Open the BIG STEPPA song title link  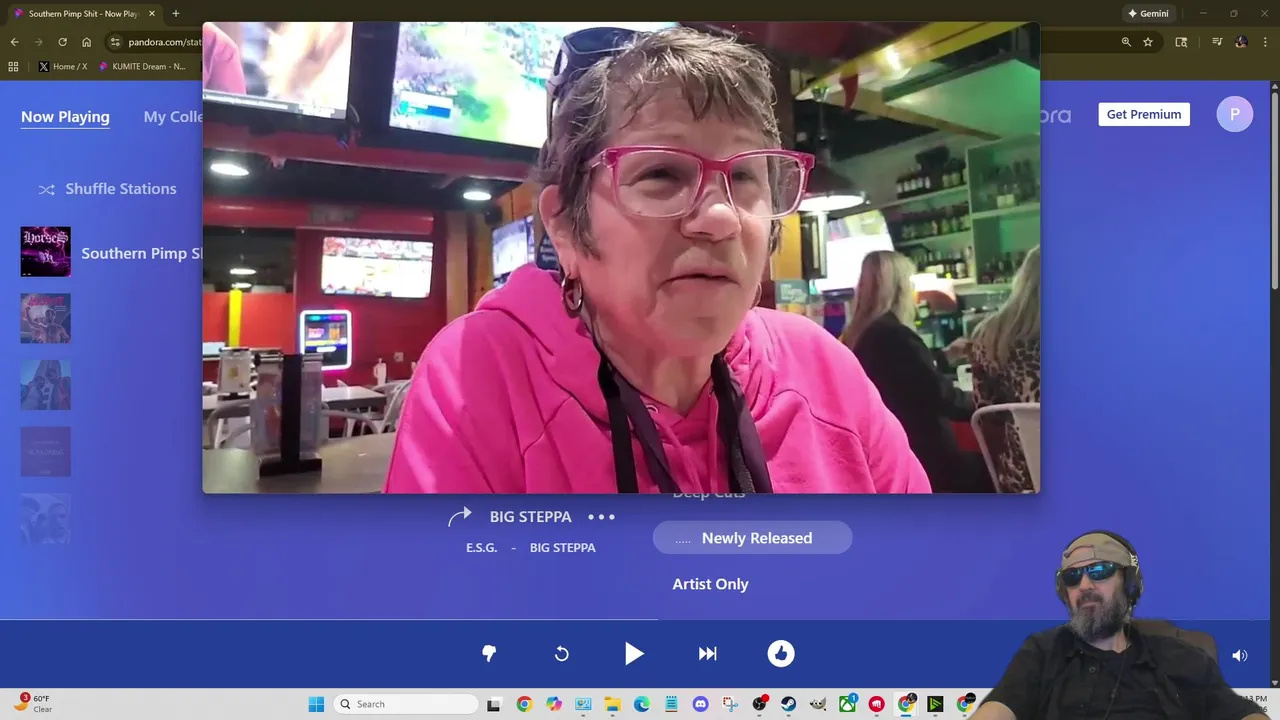point(531,517)
